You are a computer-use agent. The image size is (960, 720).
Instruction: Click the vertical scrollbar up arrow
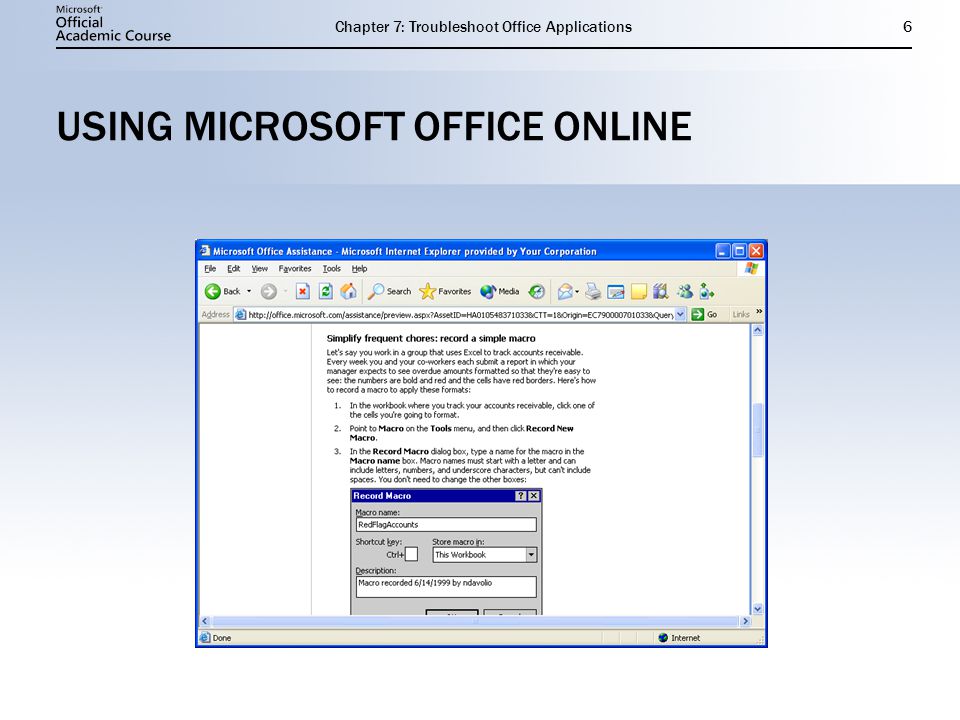(x=757, y=330)
